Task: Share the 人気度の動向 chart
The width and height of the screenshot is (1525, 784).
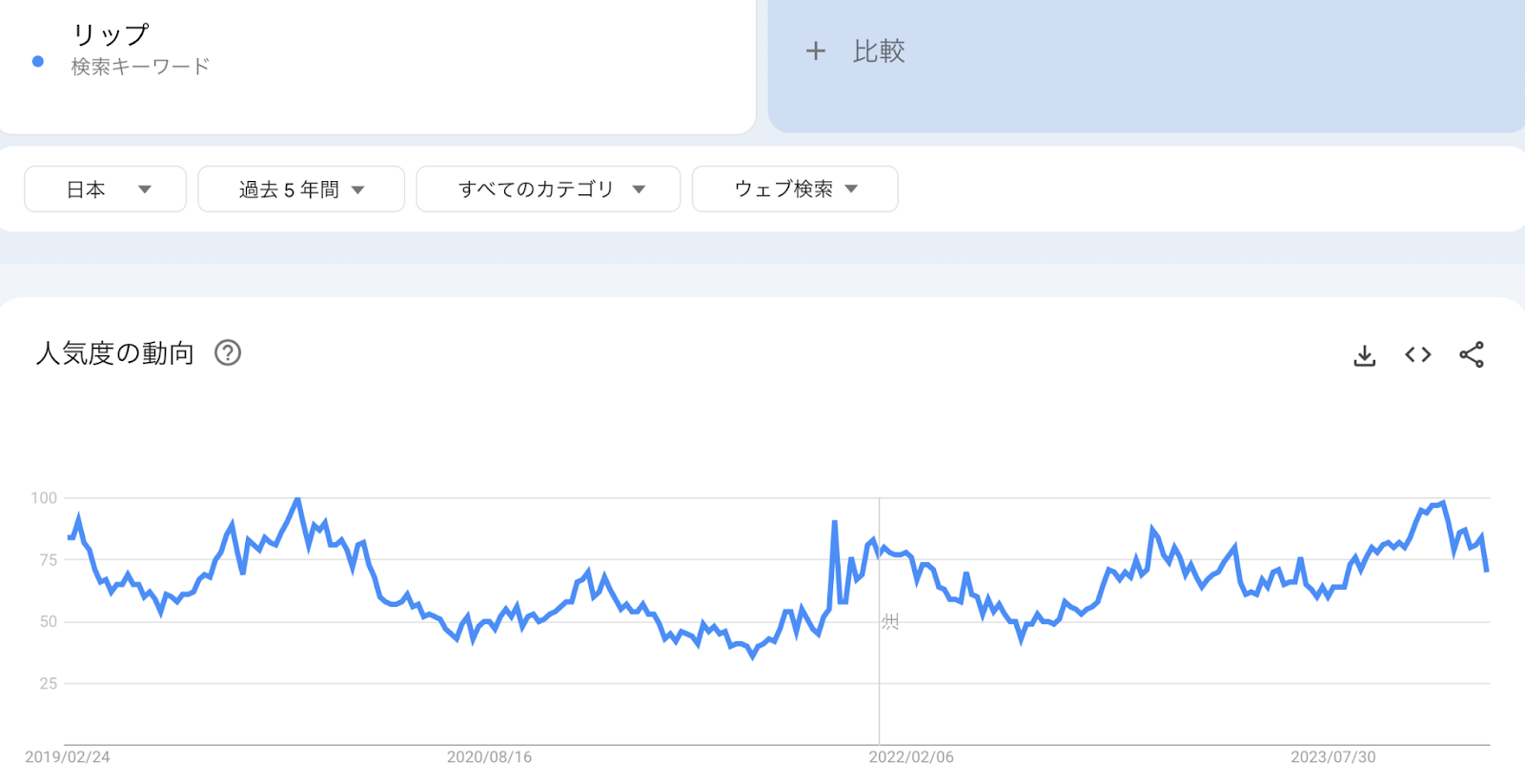Action: coord(1471,354)
